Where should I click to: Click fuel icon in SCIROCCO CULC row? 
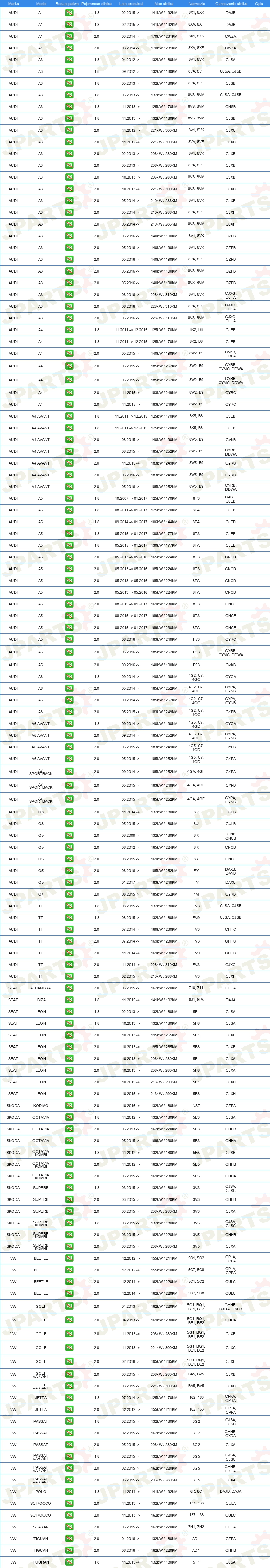[x=69, y=1515]
